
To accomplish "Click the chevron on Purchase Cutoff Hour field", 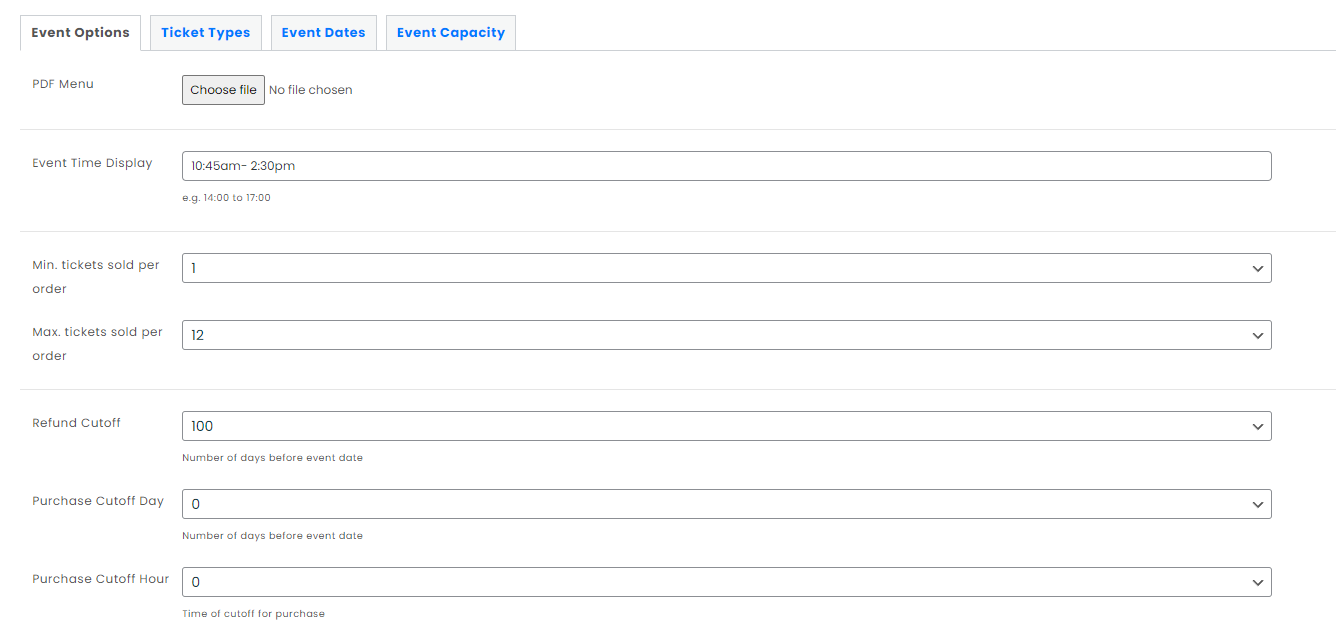I will click(1257, 582).
